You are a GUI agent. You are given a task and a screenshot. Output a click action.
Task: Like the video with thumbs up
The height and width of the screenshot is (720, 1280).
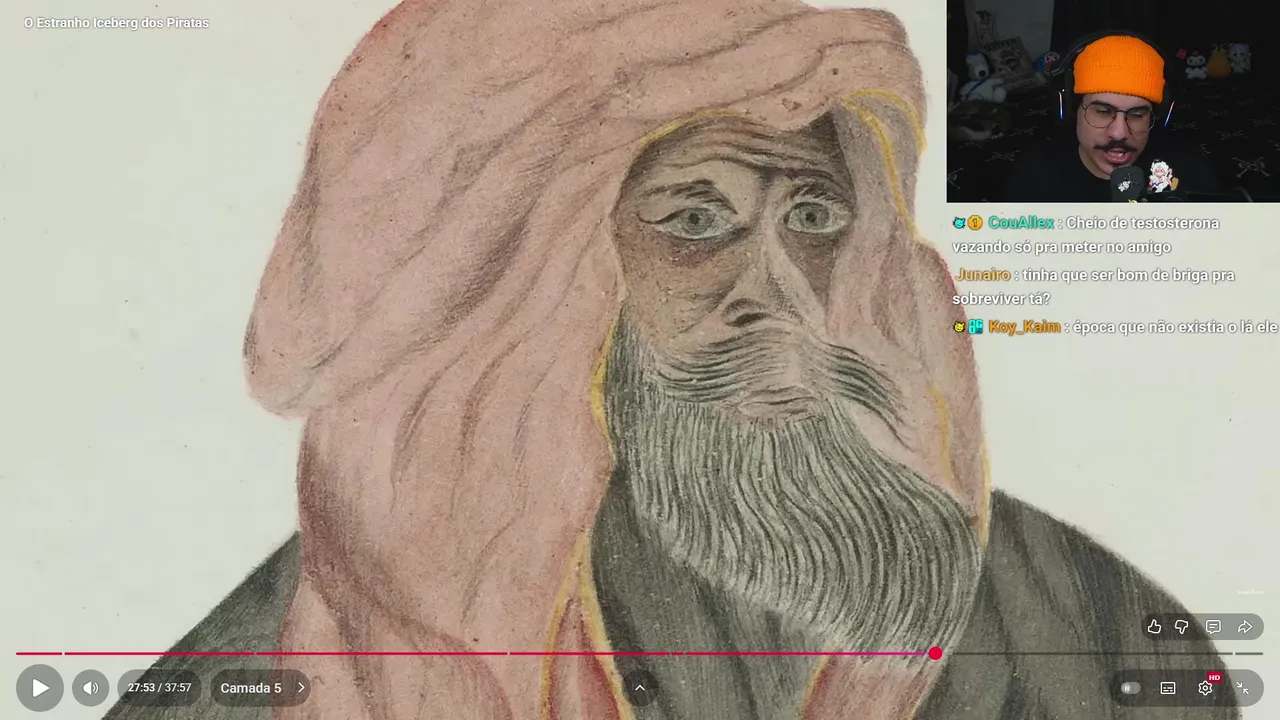click(x=1154, y=627)
